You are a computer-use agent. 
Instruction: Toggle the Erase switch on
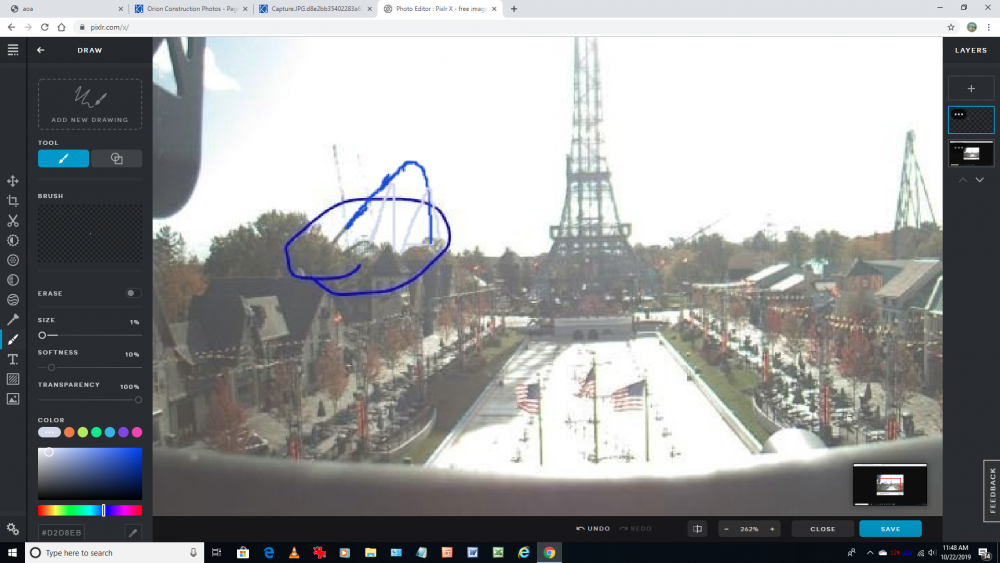pos(133,293)
